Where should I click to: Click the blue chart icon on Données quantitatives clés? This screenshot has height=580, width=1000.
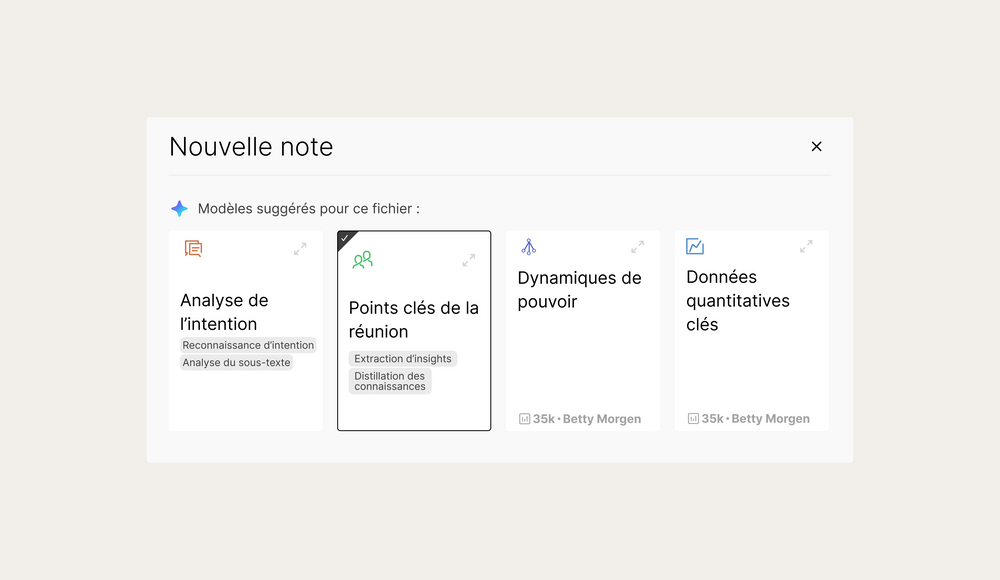coord(695,246)
